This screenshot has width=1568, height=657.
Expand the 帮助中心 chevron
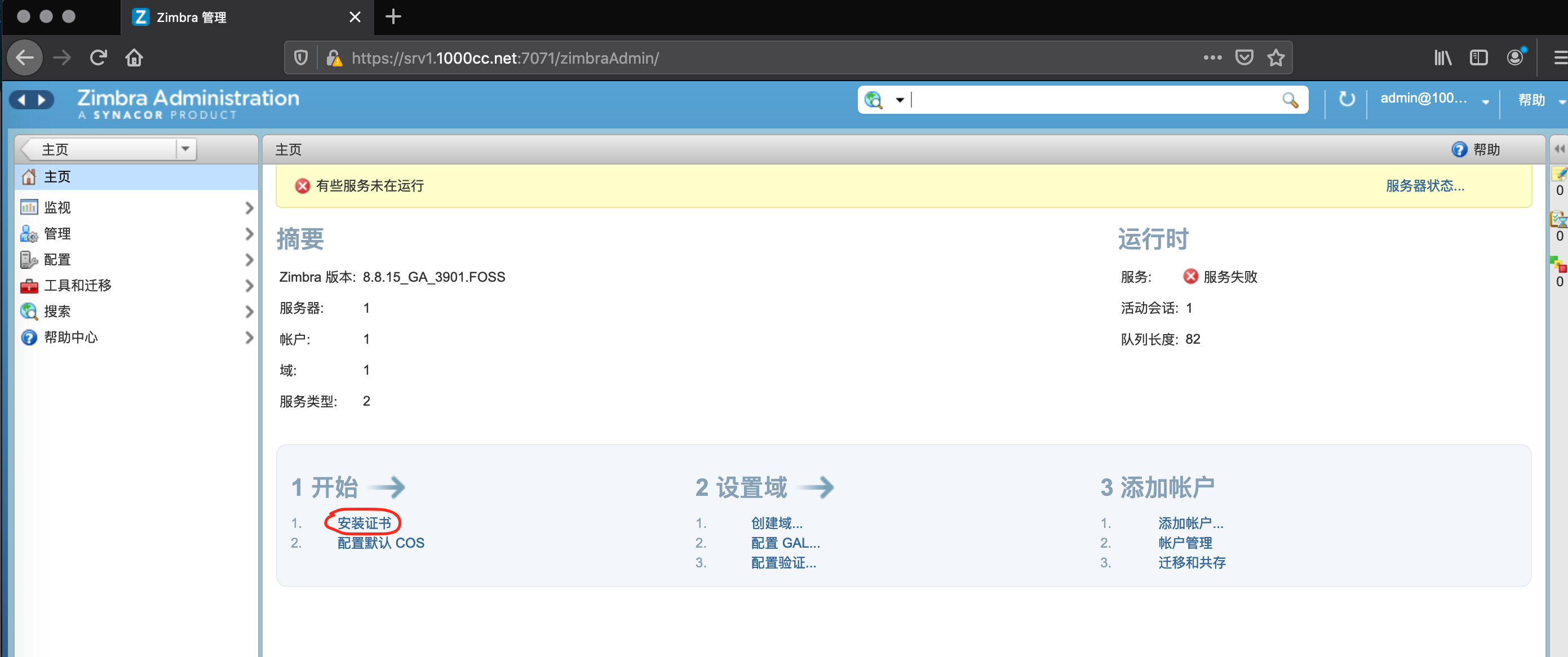tap(249, 338)
